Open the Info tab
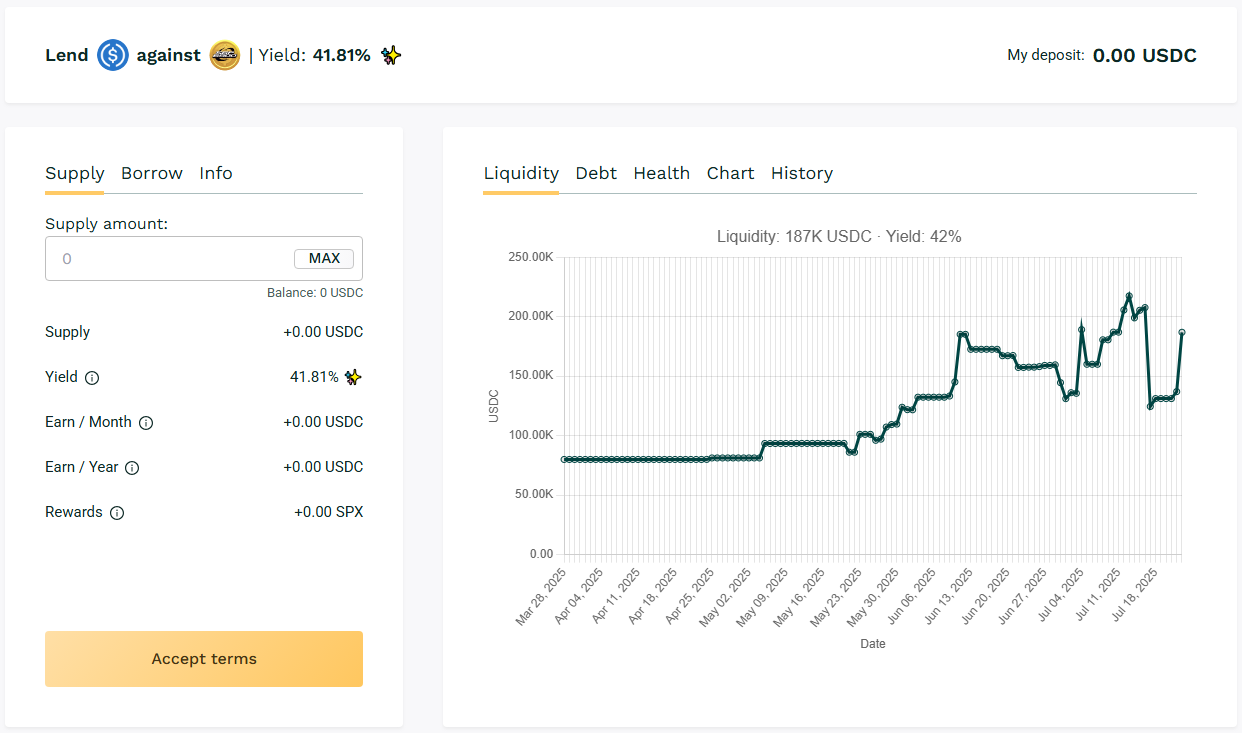Image resolution: width=1242 pixels, height=733 pixels. (x=216, y=173)
